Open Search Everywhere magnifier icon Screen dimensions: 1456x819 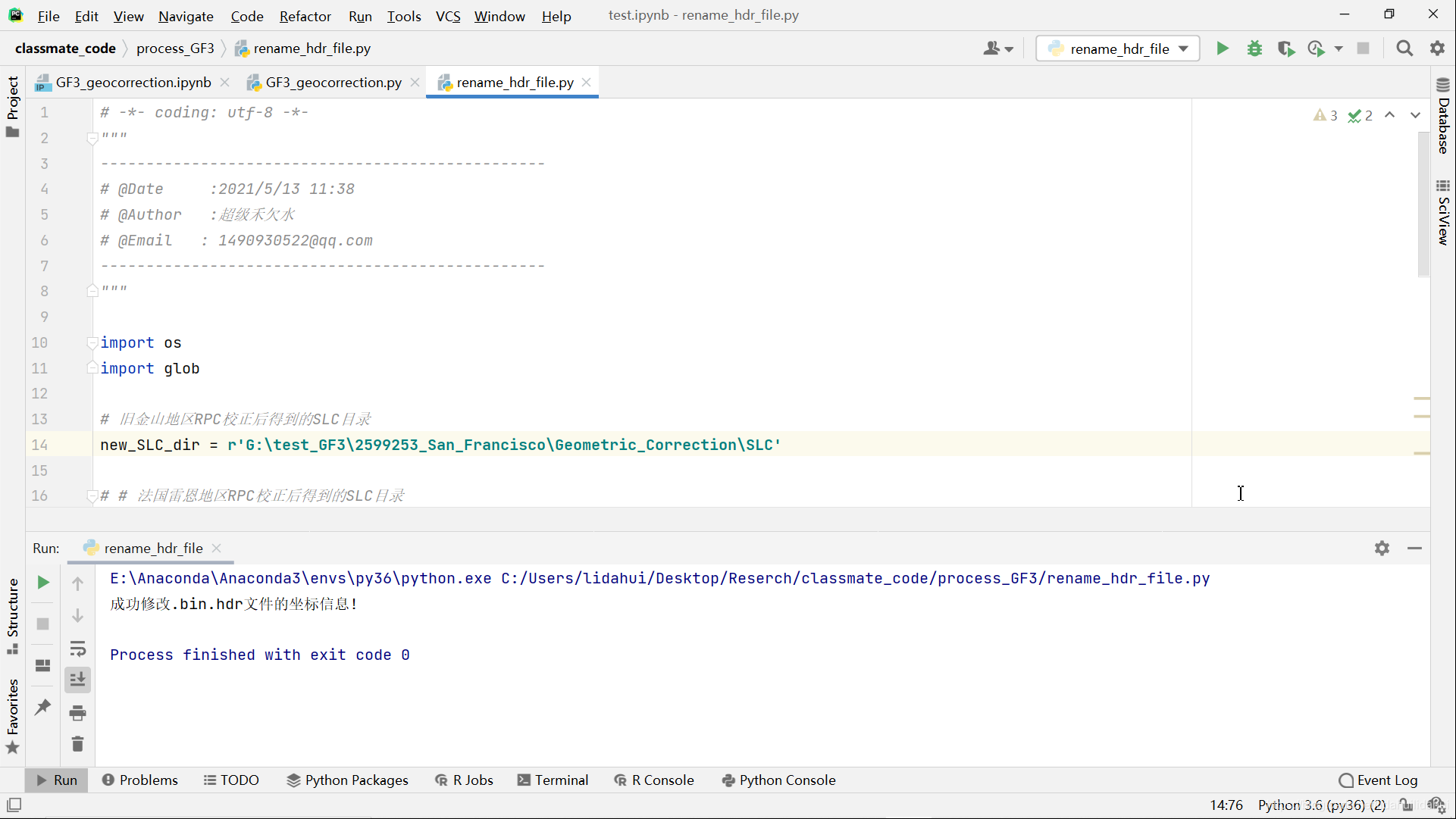point(1404,48)
